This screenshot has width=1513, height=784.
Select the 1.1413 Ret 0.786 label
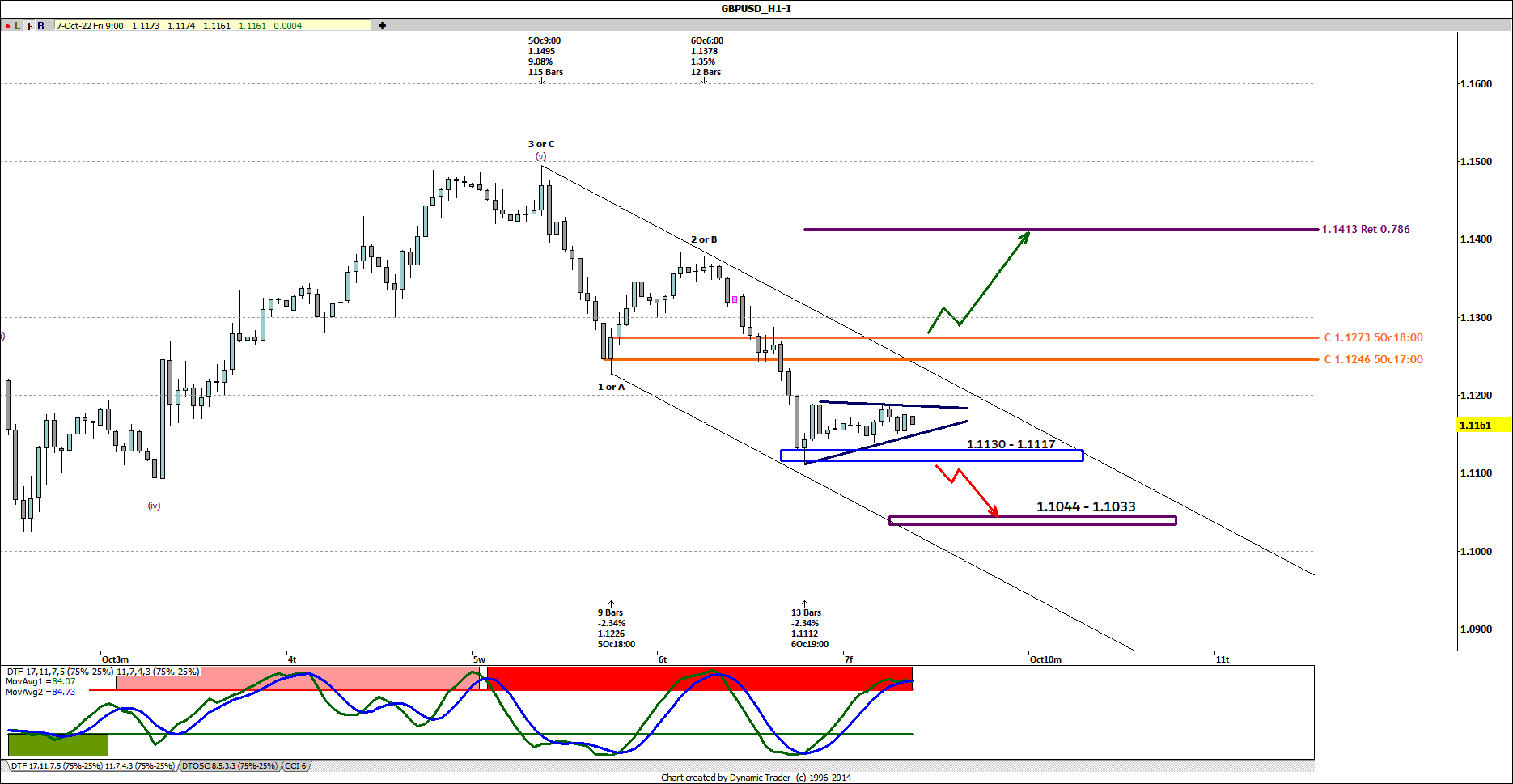[x=1366, y=229]
